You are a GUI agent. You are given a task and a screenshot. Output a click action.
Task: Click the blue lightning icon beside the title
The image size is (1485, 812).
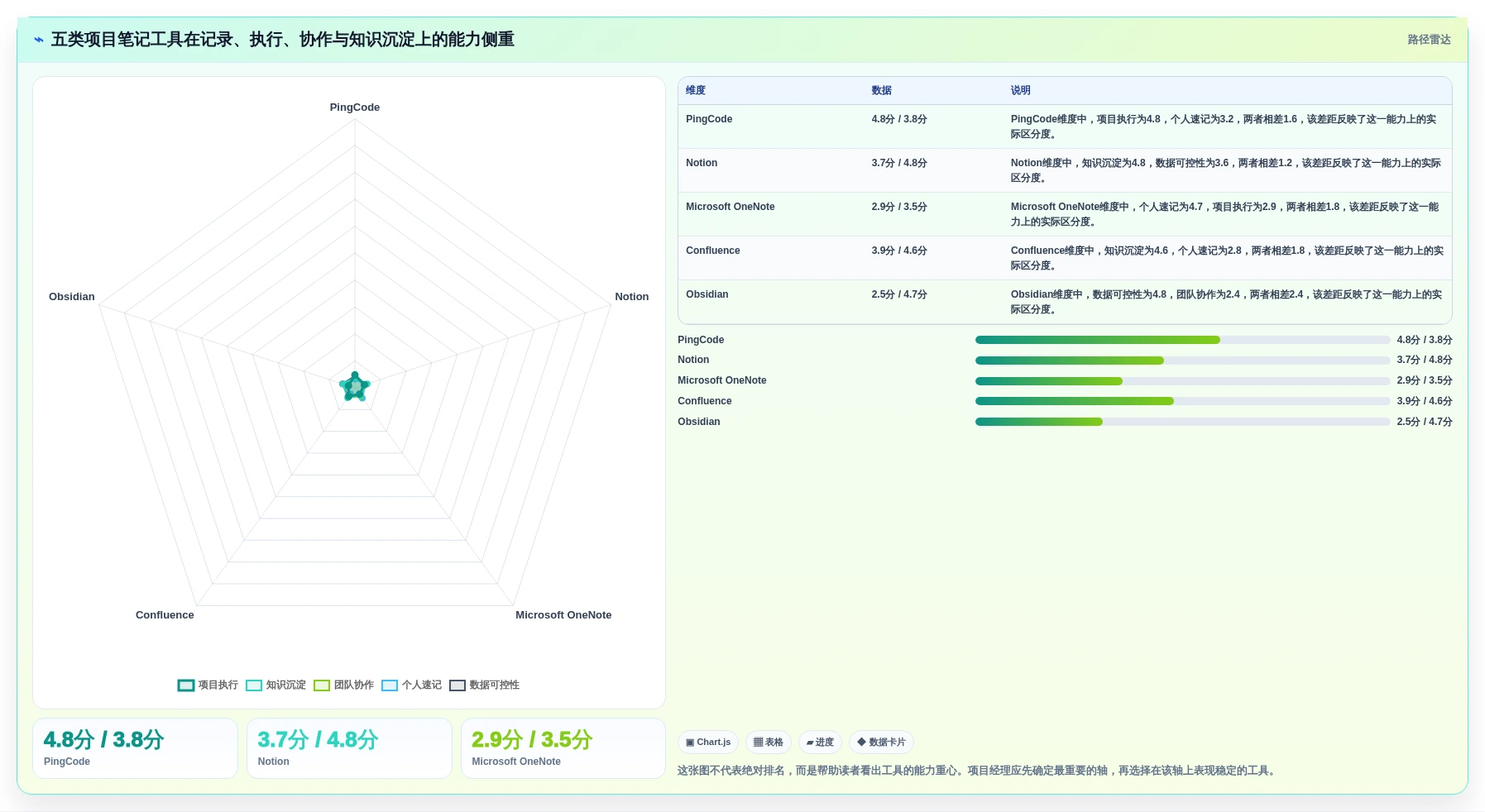(38, 40)
